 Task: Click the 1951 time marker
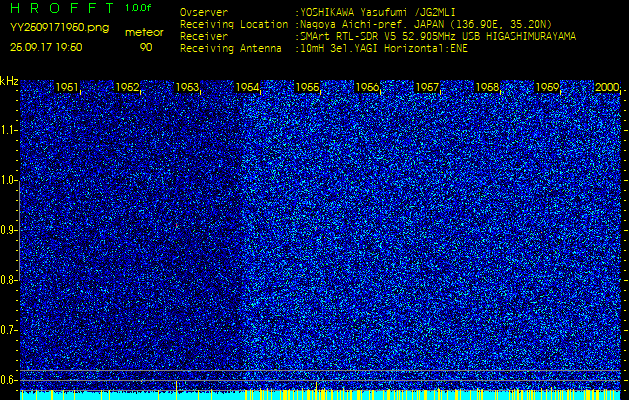67,87
